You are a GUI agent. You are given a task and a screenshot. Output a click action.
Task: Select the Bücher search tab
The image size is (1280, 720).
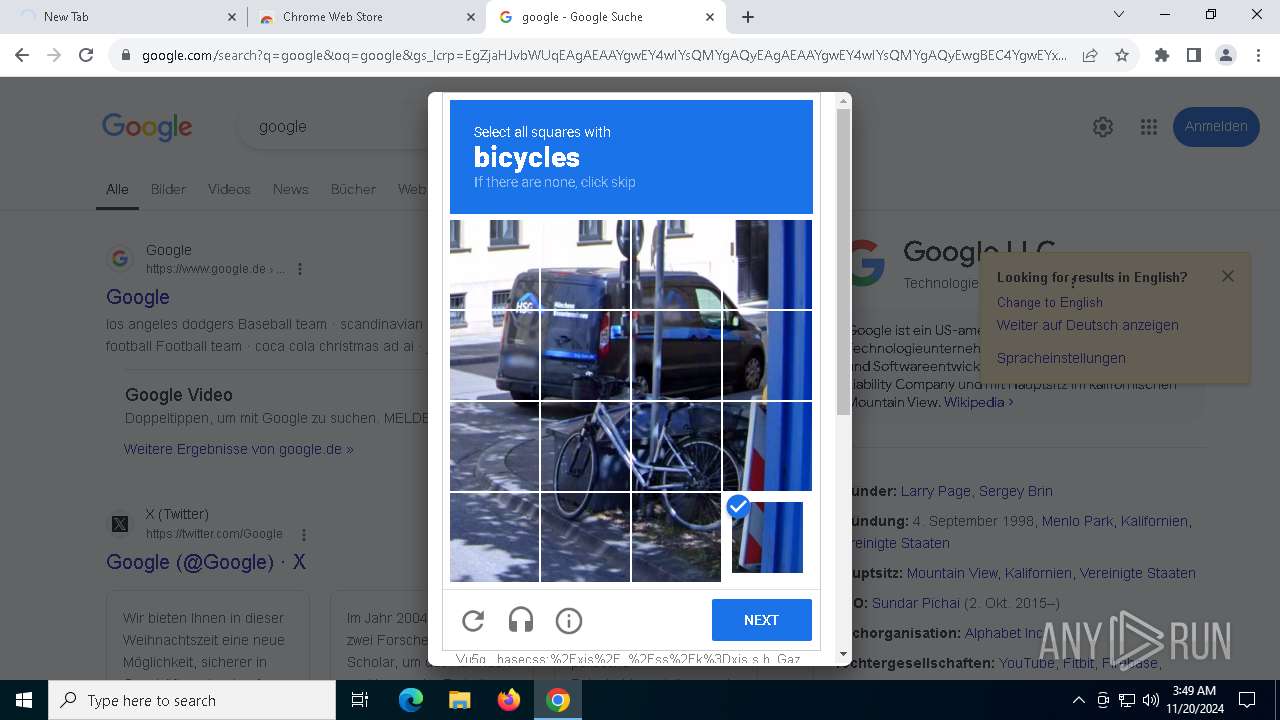pos(353,189)
